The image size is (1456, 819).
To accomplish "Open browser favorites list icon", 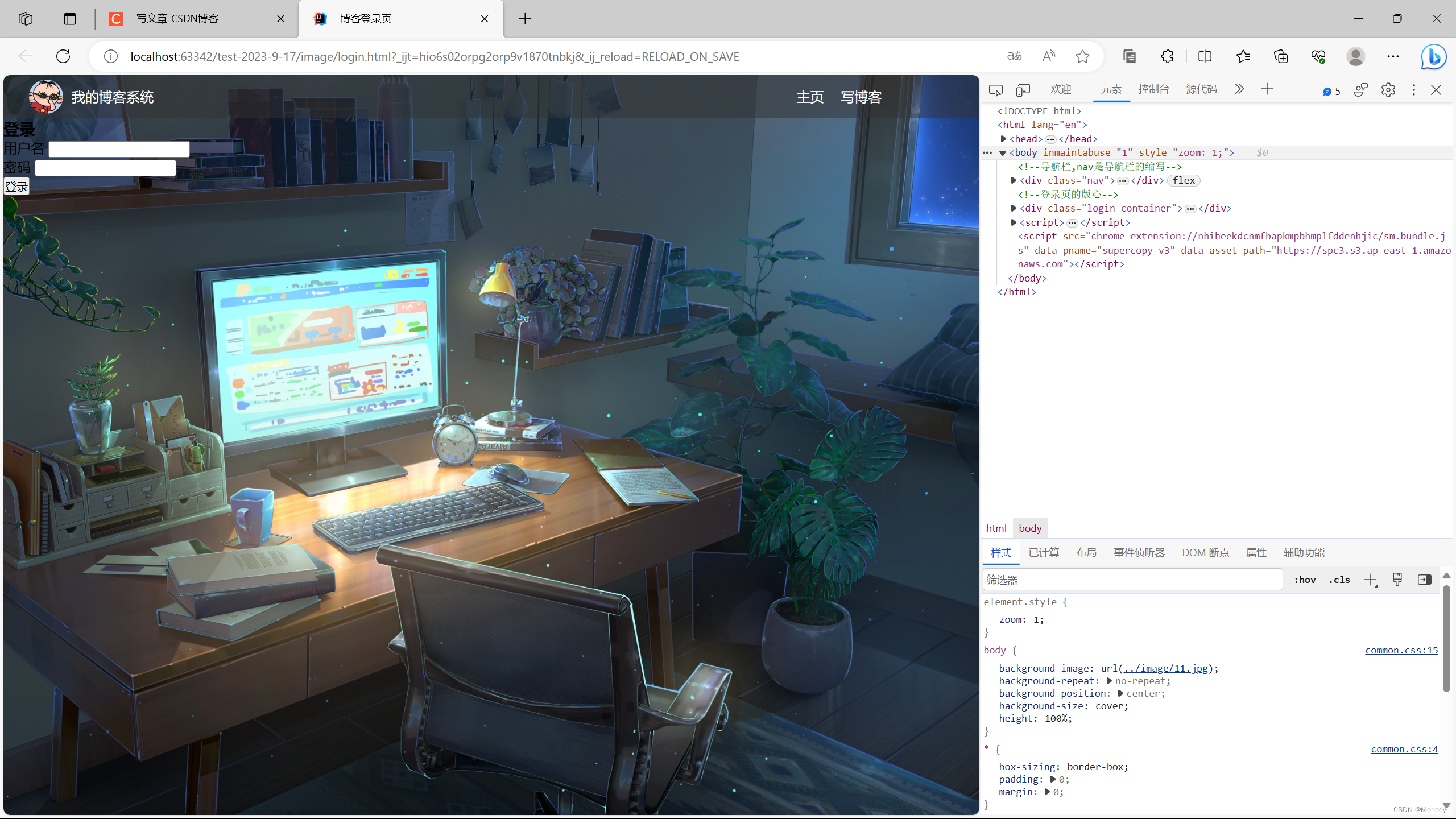I will coord(1243,56).
